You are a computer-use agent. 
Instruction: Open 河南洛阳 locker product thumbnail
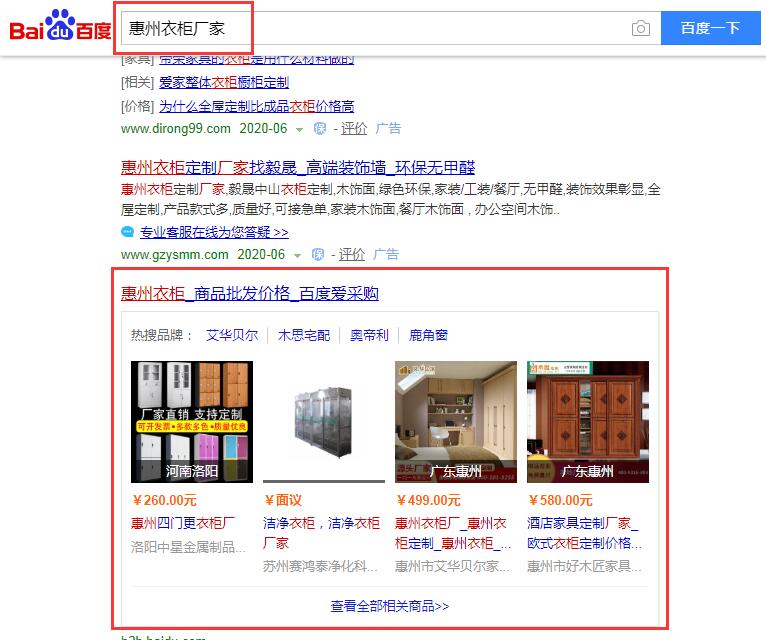tap(192, 422)
